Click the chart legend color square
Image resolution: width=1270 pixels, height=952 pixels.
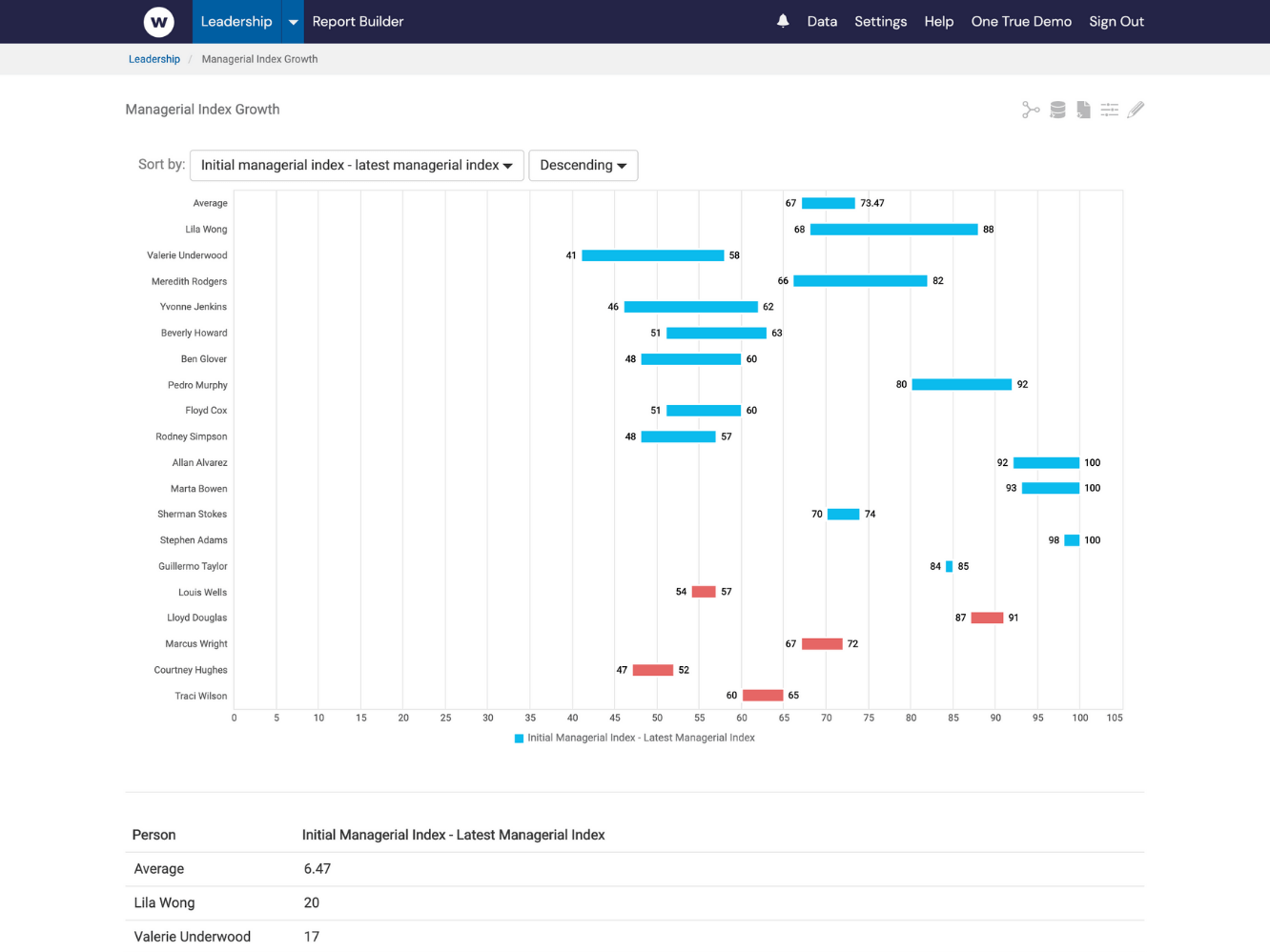click(518, 737)
